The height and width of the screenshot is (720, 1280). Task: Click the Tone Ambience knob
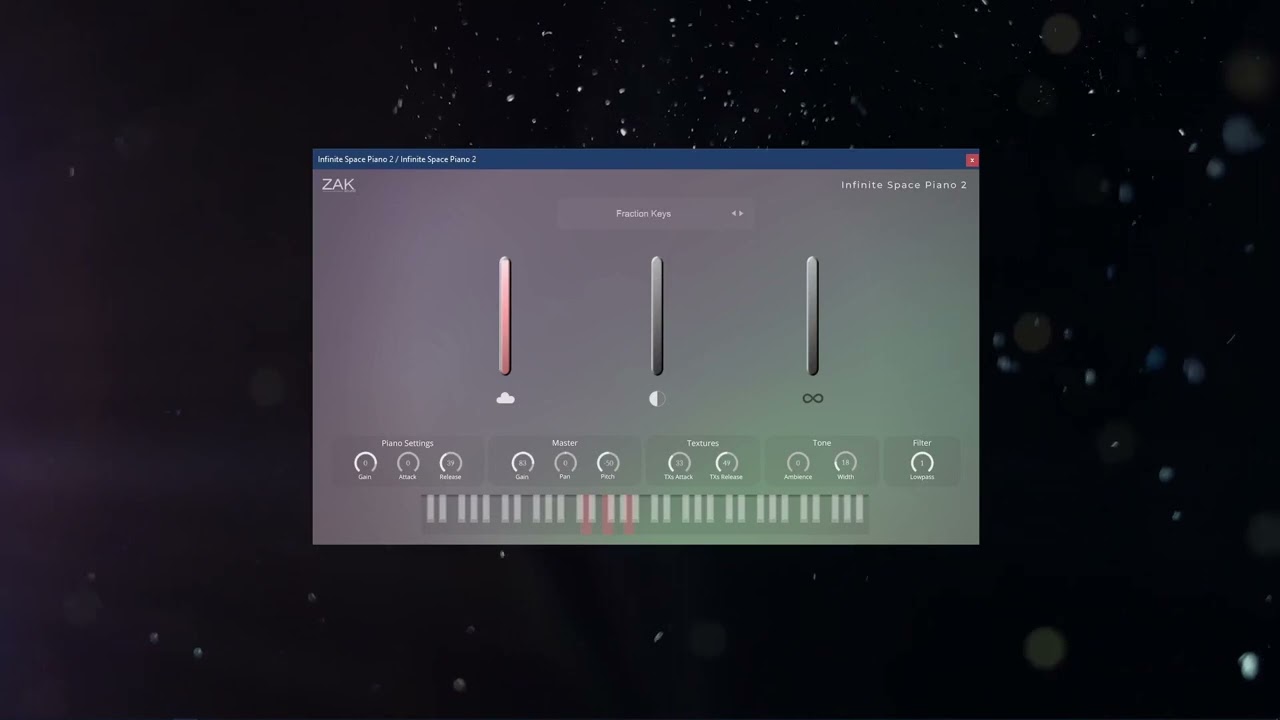point(798,462)
